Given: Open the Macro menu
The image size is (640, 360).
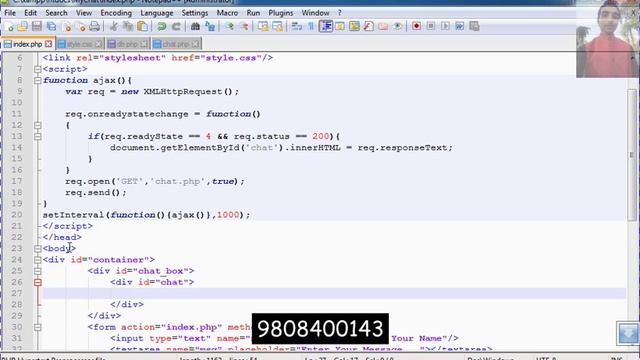Looking at the screenshot, I should [x=227, y=13].
